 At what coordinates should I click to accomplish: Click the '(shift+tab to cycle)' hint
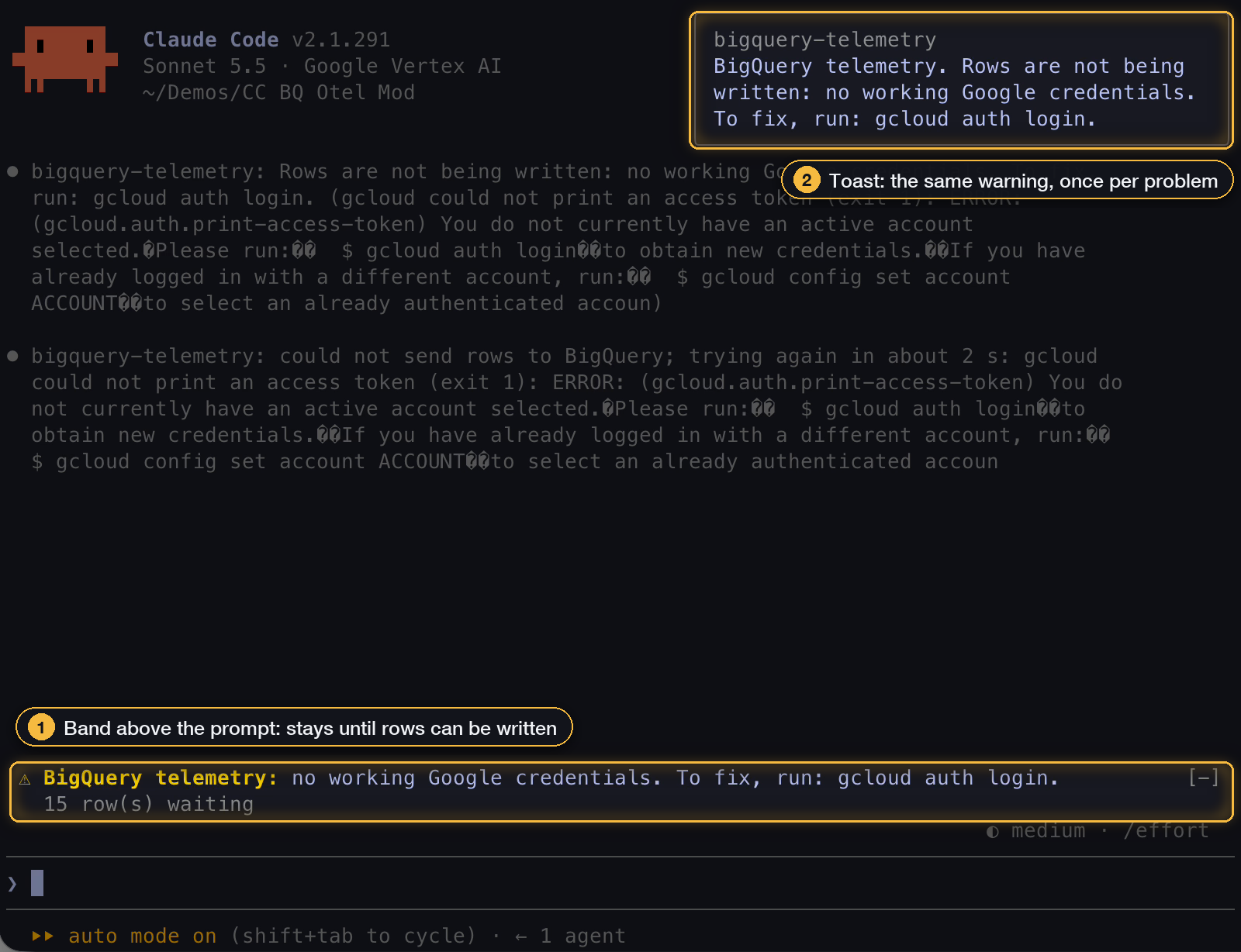354,936
